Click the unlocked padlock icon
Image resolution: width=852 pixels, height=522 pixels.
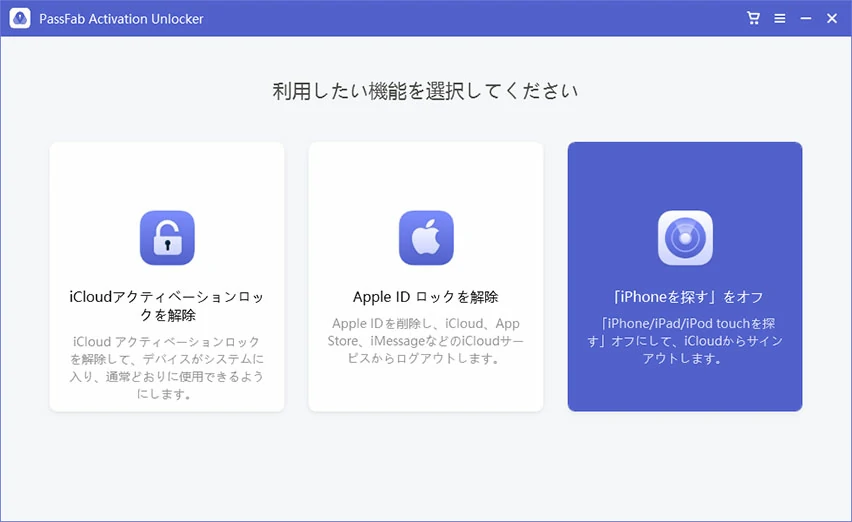167,238
